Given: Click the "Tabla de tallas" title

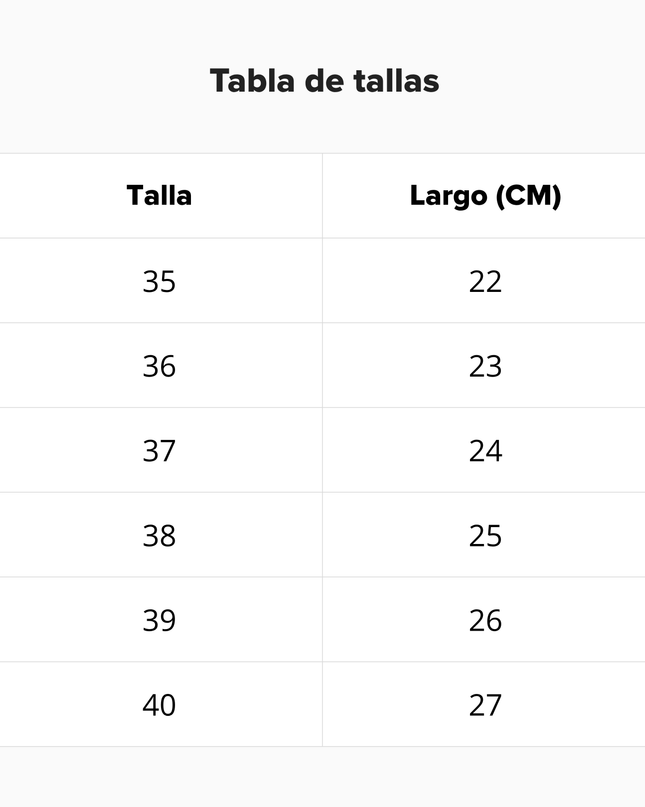Looking at the screenshot, I should 324,81.
